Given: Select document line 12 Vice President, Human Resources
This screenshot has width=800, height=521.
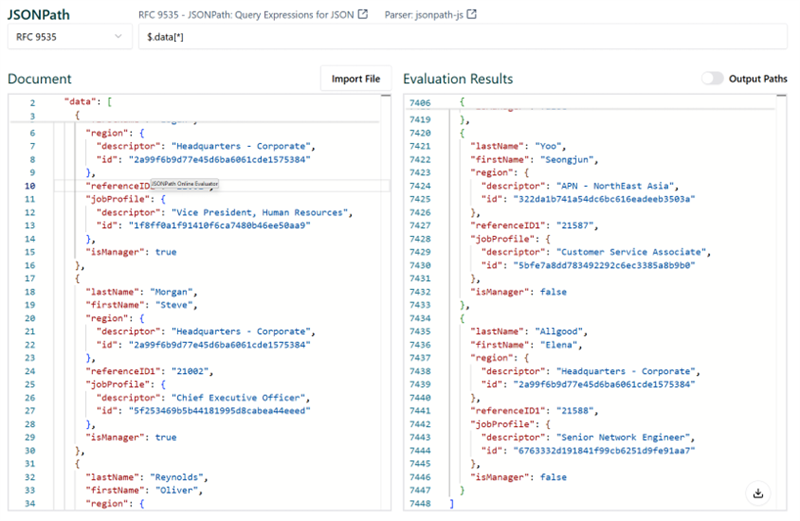Looking at the screenshot, I should click(x=224, y=212).
